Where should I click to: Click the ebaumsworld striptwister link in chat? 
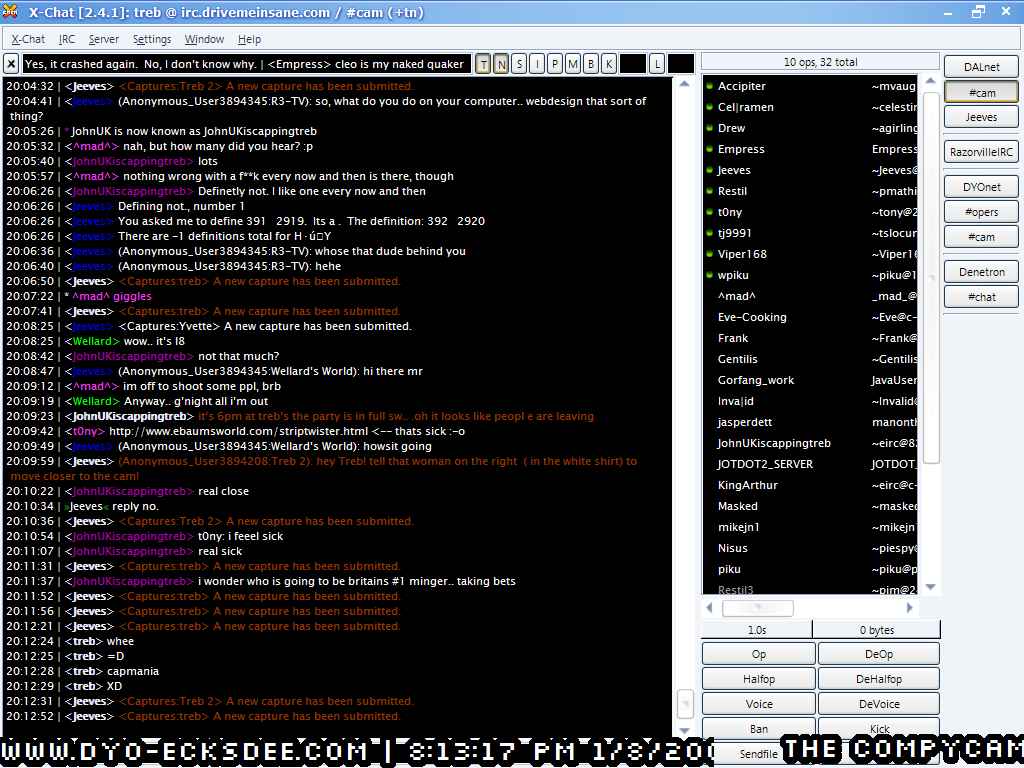pyautogui.click(x=238, y=431)
